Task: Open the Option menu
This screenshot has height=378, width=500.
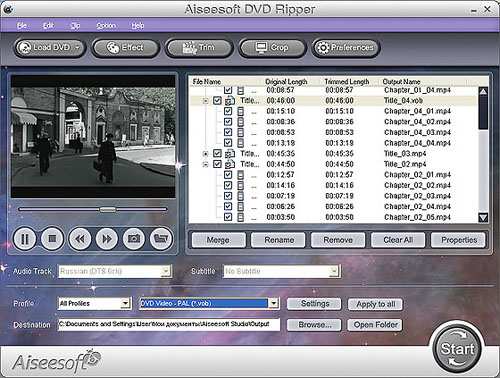Action: coord(106,26)
